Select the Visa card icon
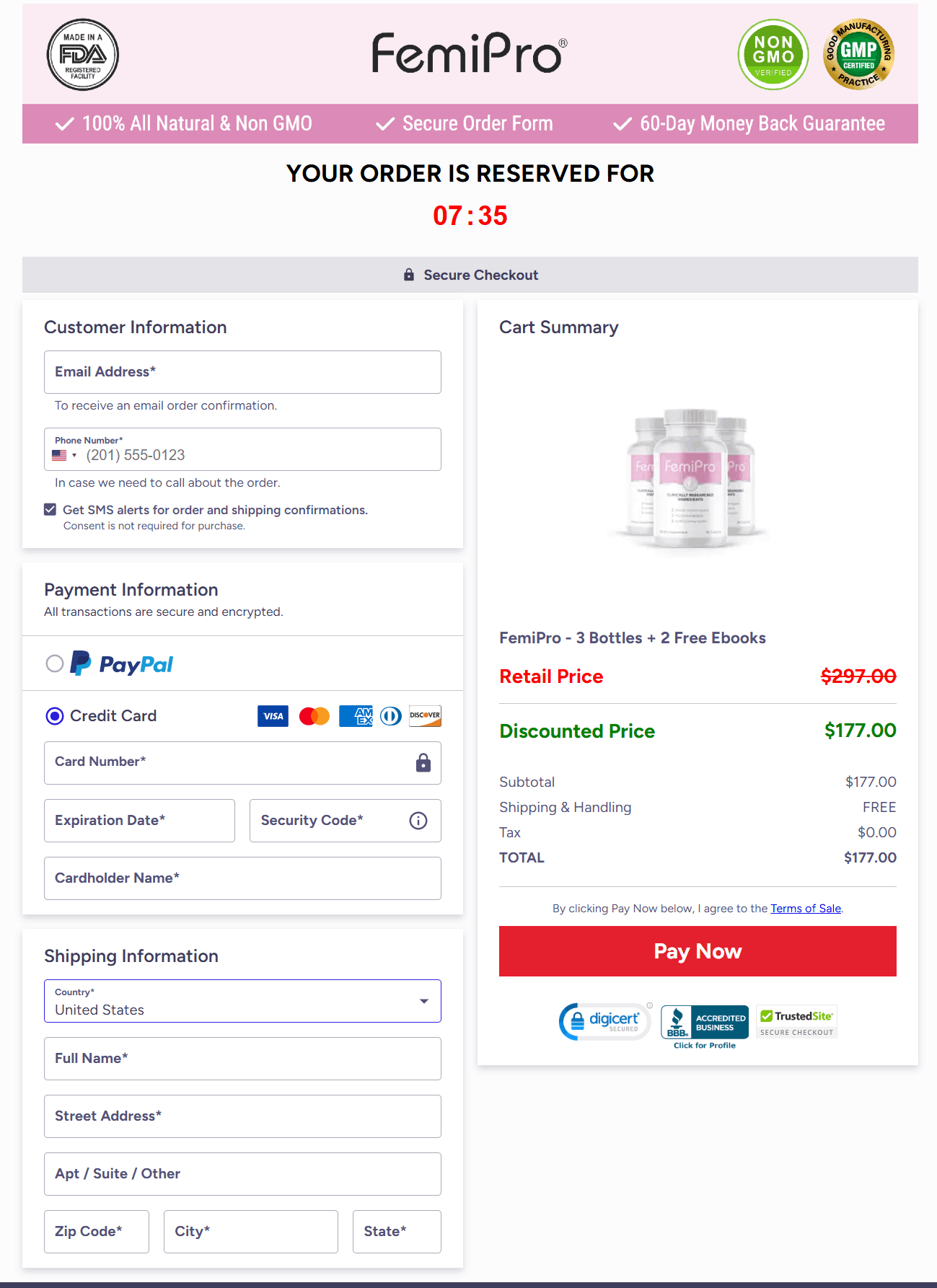The width and height of the screenshot is (937, 1288). pos(273,715)
